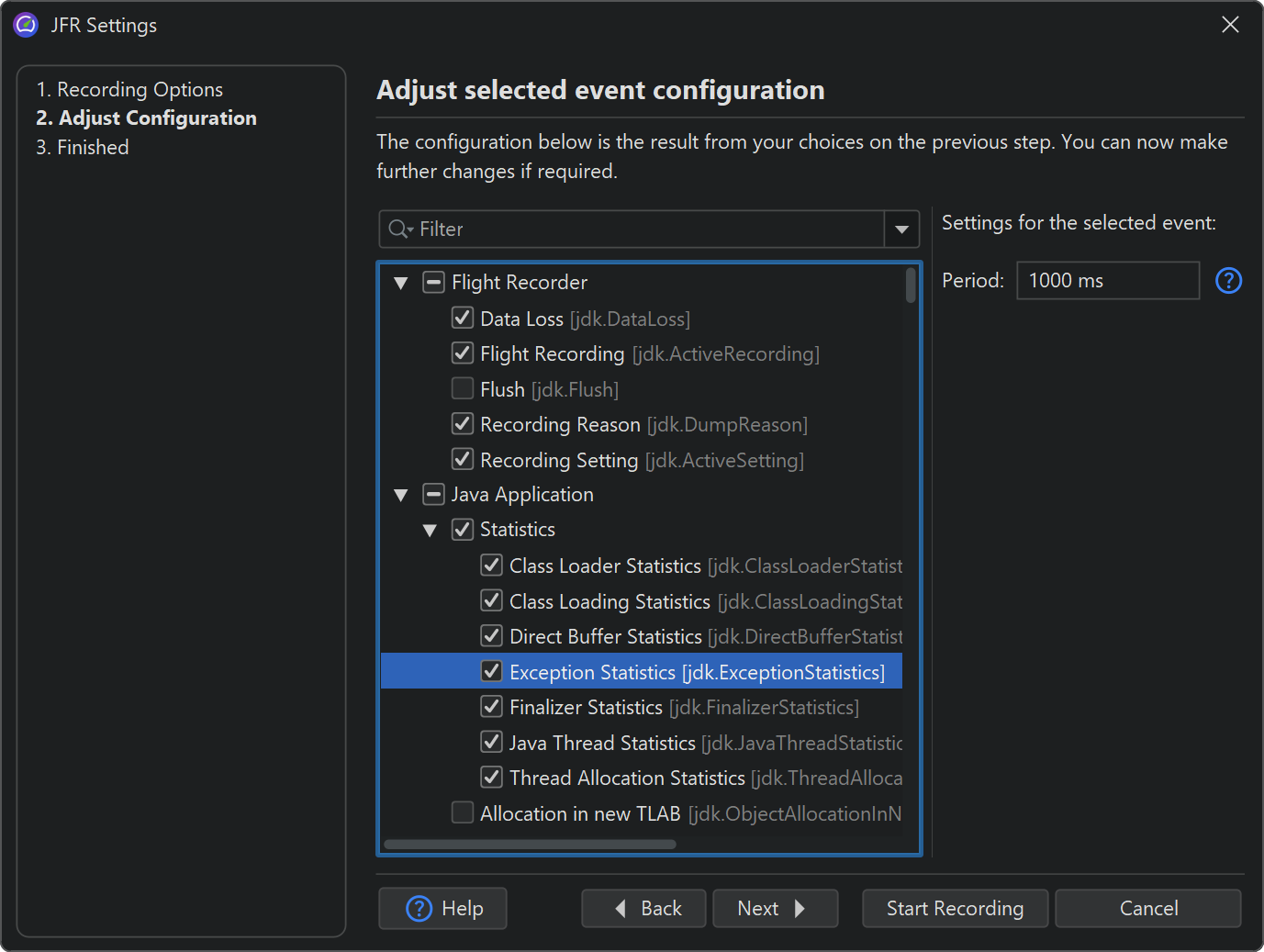This screenshot has height=952, width=1264.
Task: Enable Allocation in new TLAB checkbox
Action: pos(463,813)
